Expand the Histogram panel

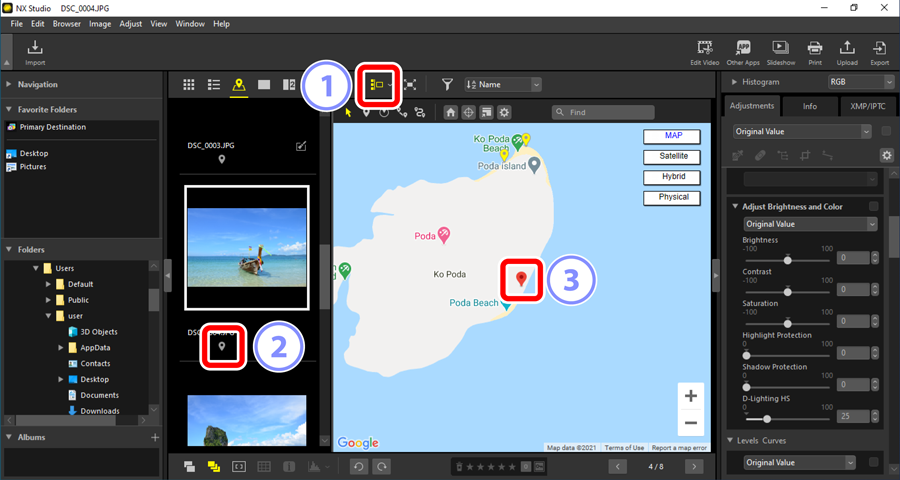[x=734, y=82]
